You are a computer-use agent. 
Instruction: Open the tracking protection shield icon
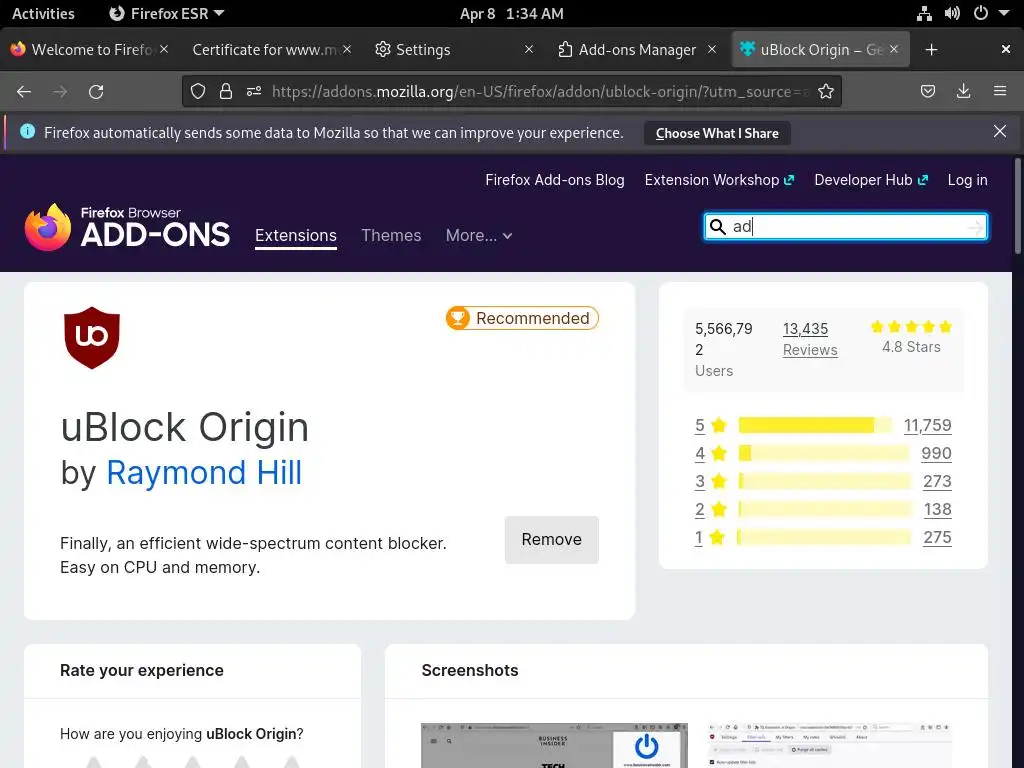pyautogui.click(x=198, y=91)
